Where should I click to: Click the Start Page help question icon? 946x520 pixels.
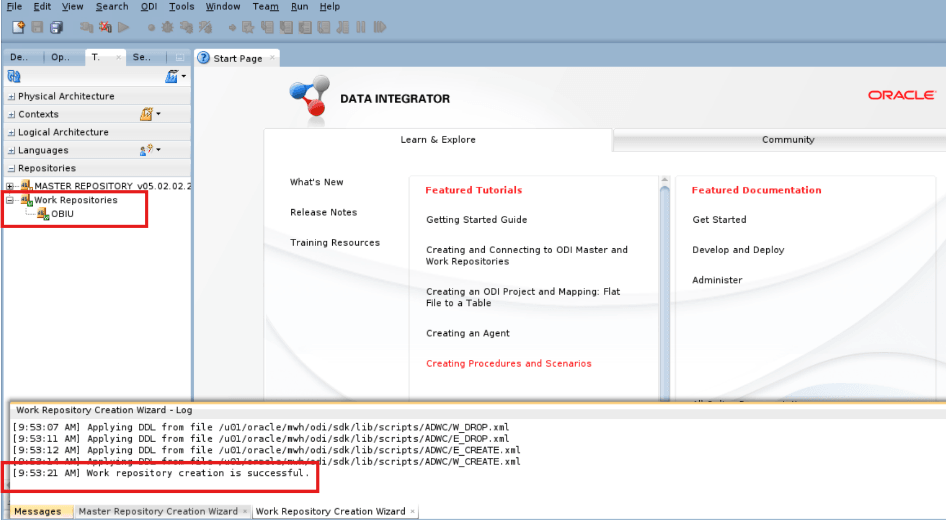[204, 58]
